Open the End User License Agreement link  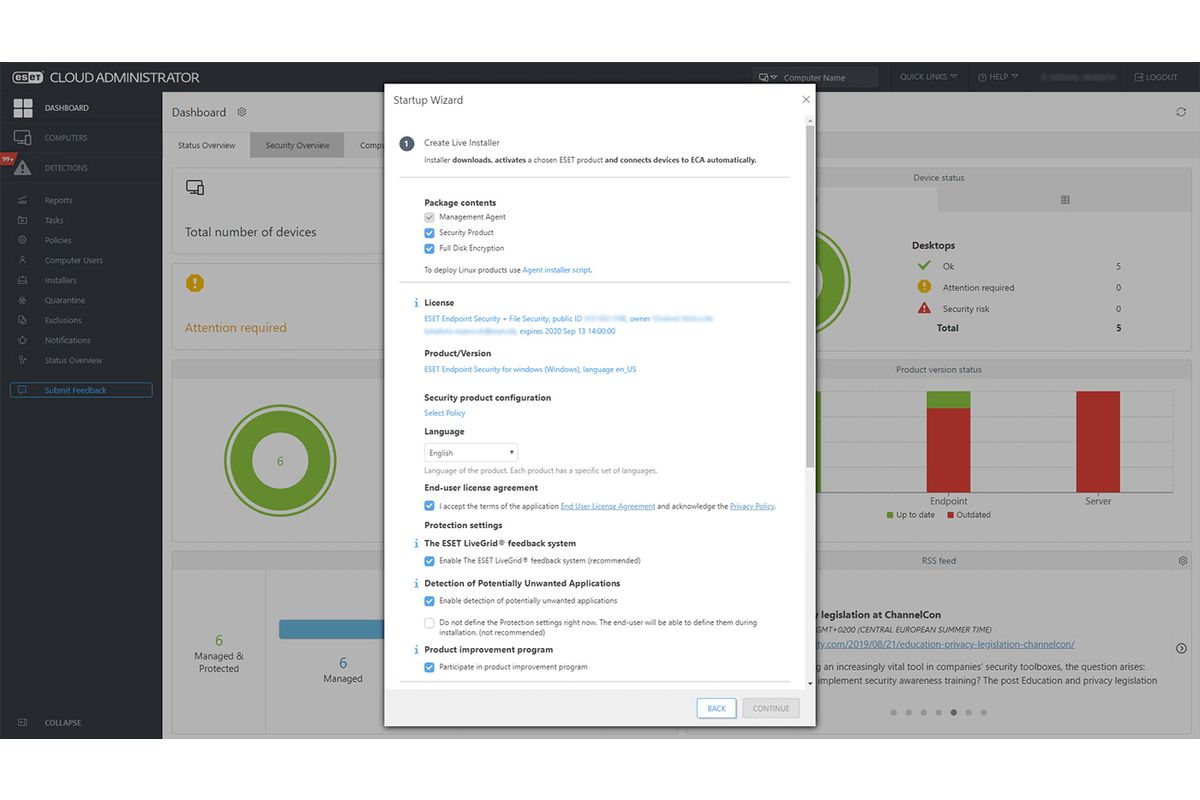[608, 507]
